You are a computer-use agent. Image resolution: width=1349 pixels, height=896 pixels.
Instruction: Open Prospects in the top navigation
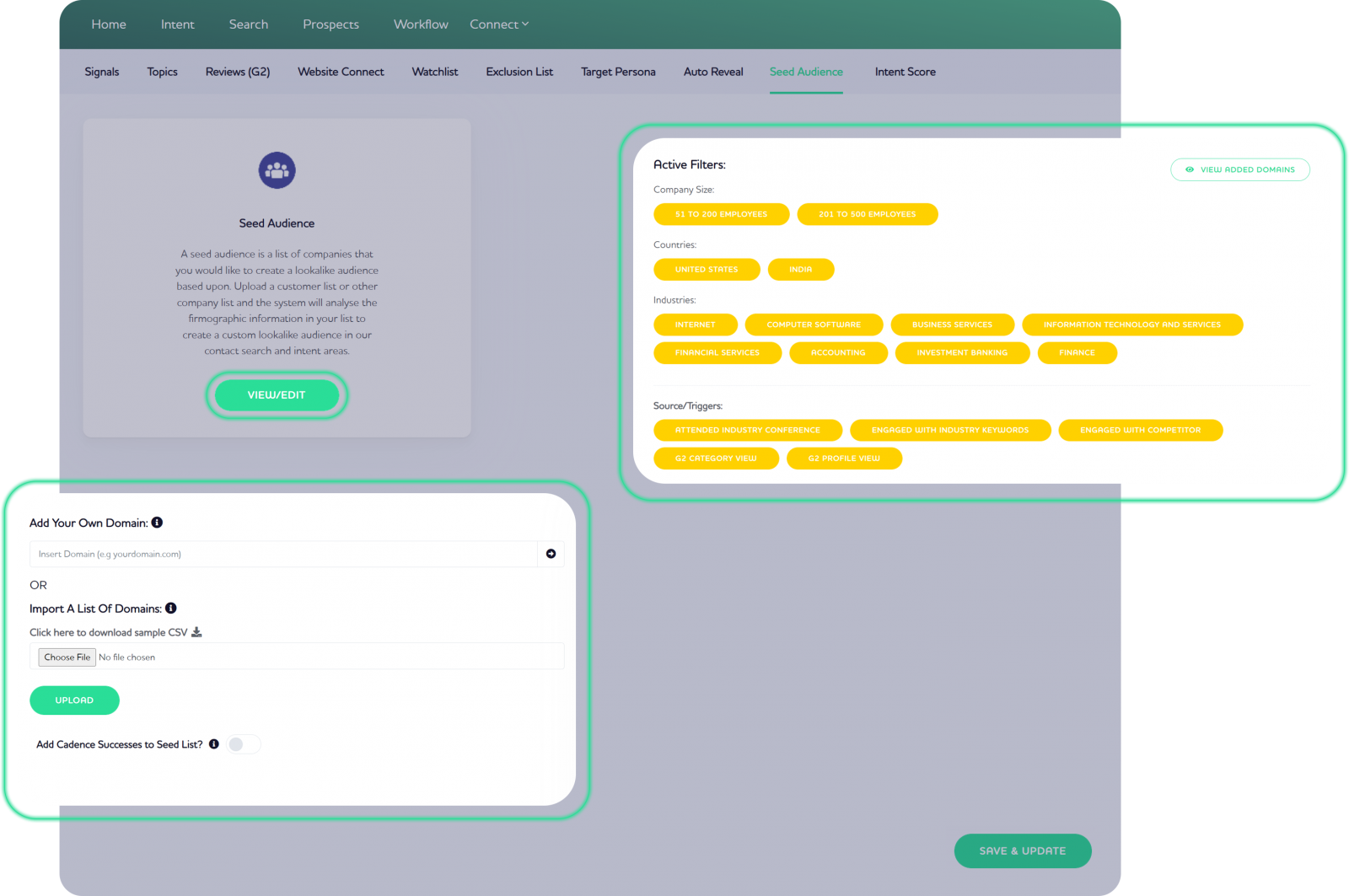(x=331, y=24)
